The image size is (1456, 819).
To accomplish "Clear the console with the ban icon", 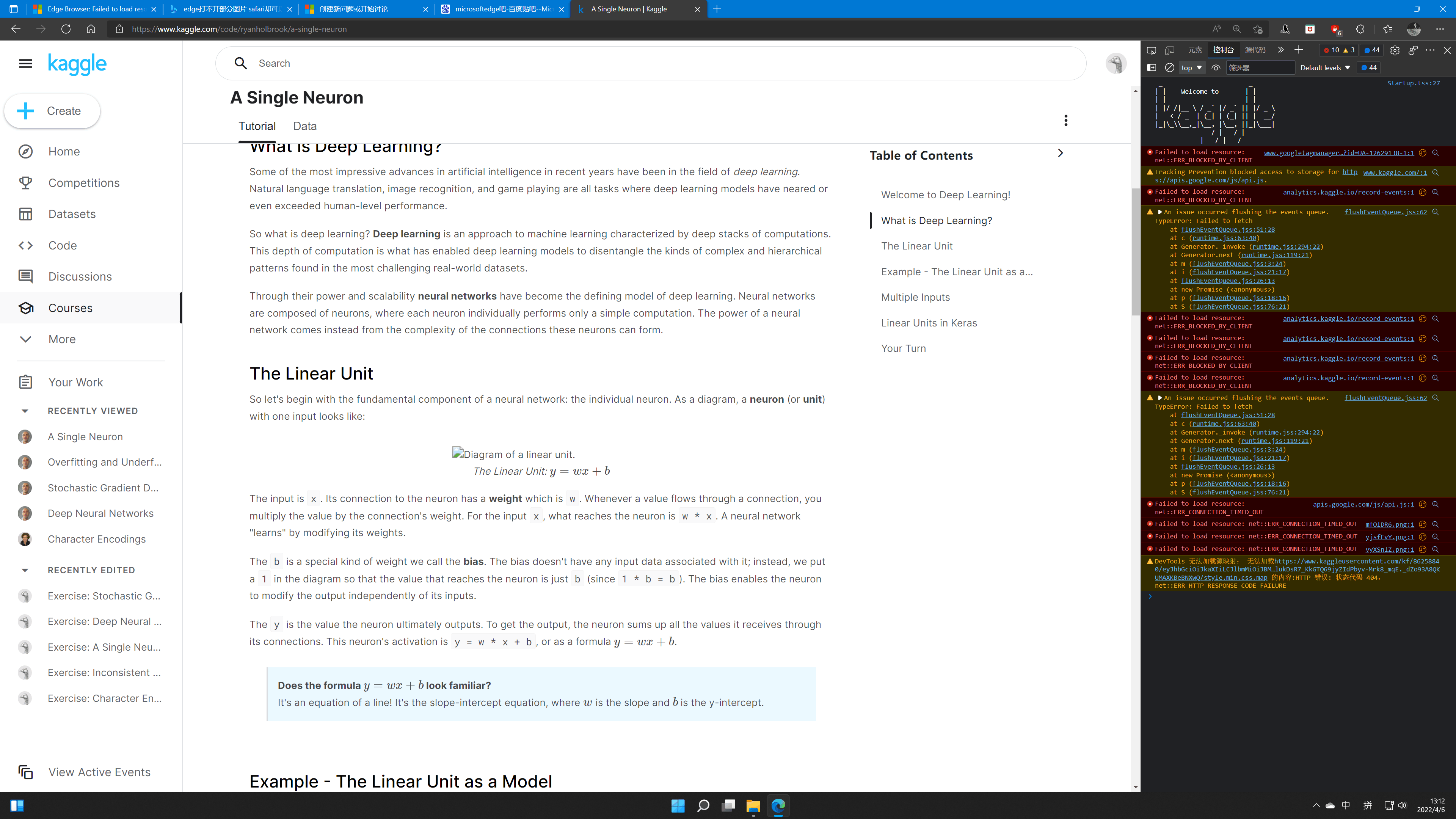I will click(x=1169, y=68).
